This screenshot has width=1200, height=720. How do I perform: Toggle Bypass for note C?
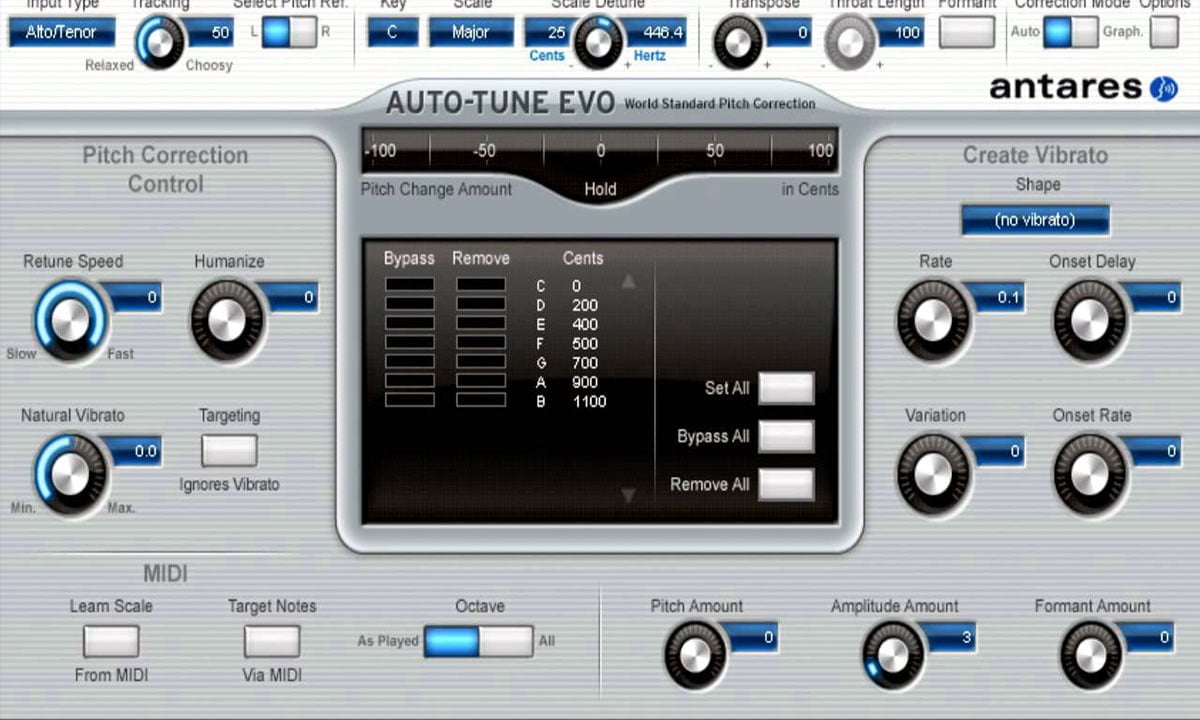(410, 285)
